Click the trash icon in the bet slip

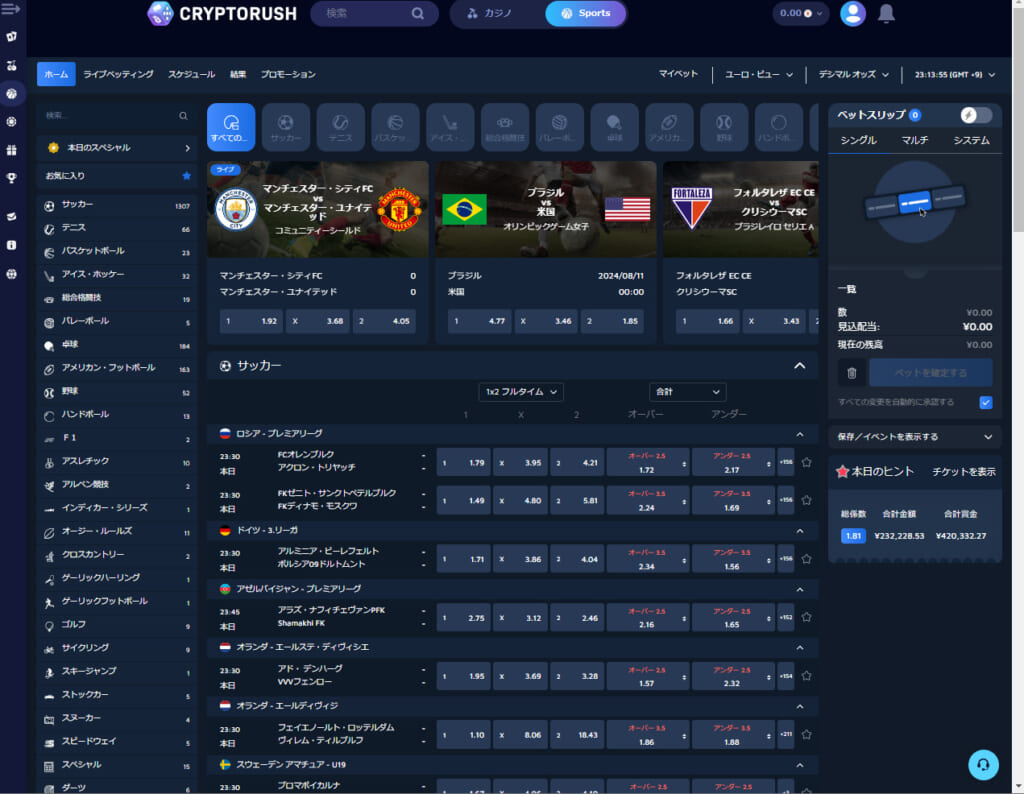tap(852, 373)
